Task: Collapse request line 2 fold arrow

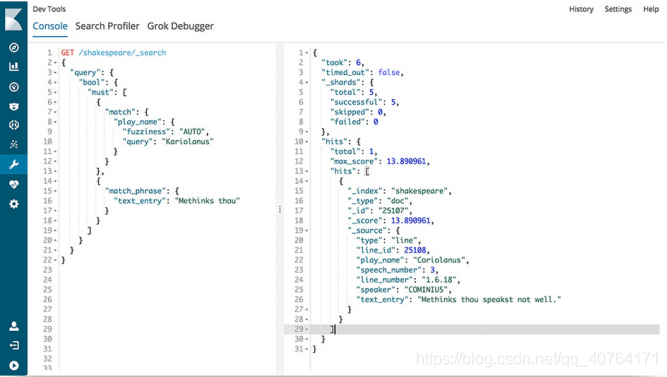Action: click(55, 63)
